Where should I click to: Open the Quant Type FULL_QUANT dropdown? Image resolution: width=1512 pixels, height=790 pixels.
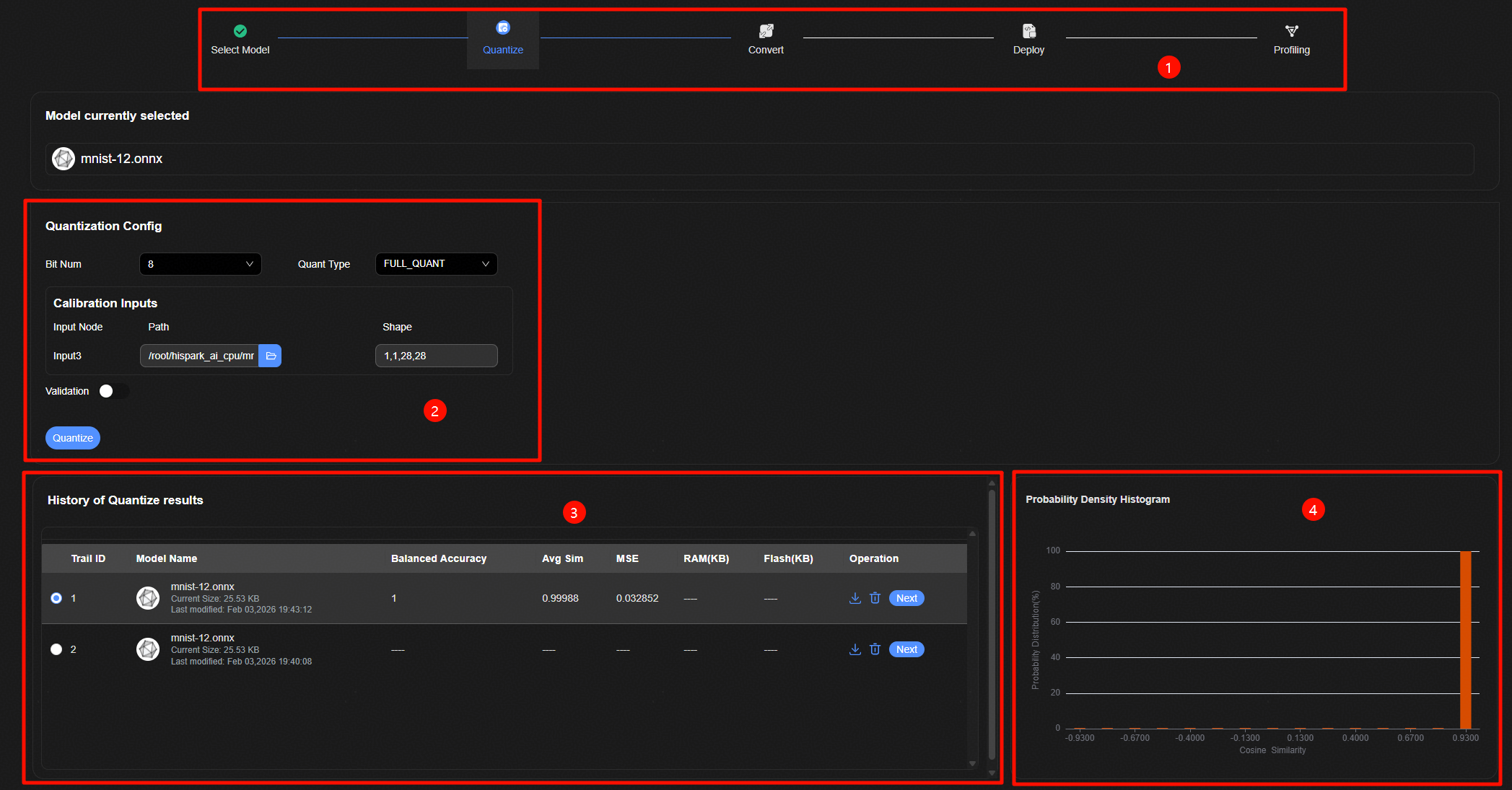(x=436, y=264)
